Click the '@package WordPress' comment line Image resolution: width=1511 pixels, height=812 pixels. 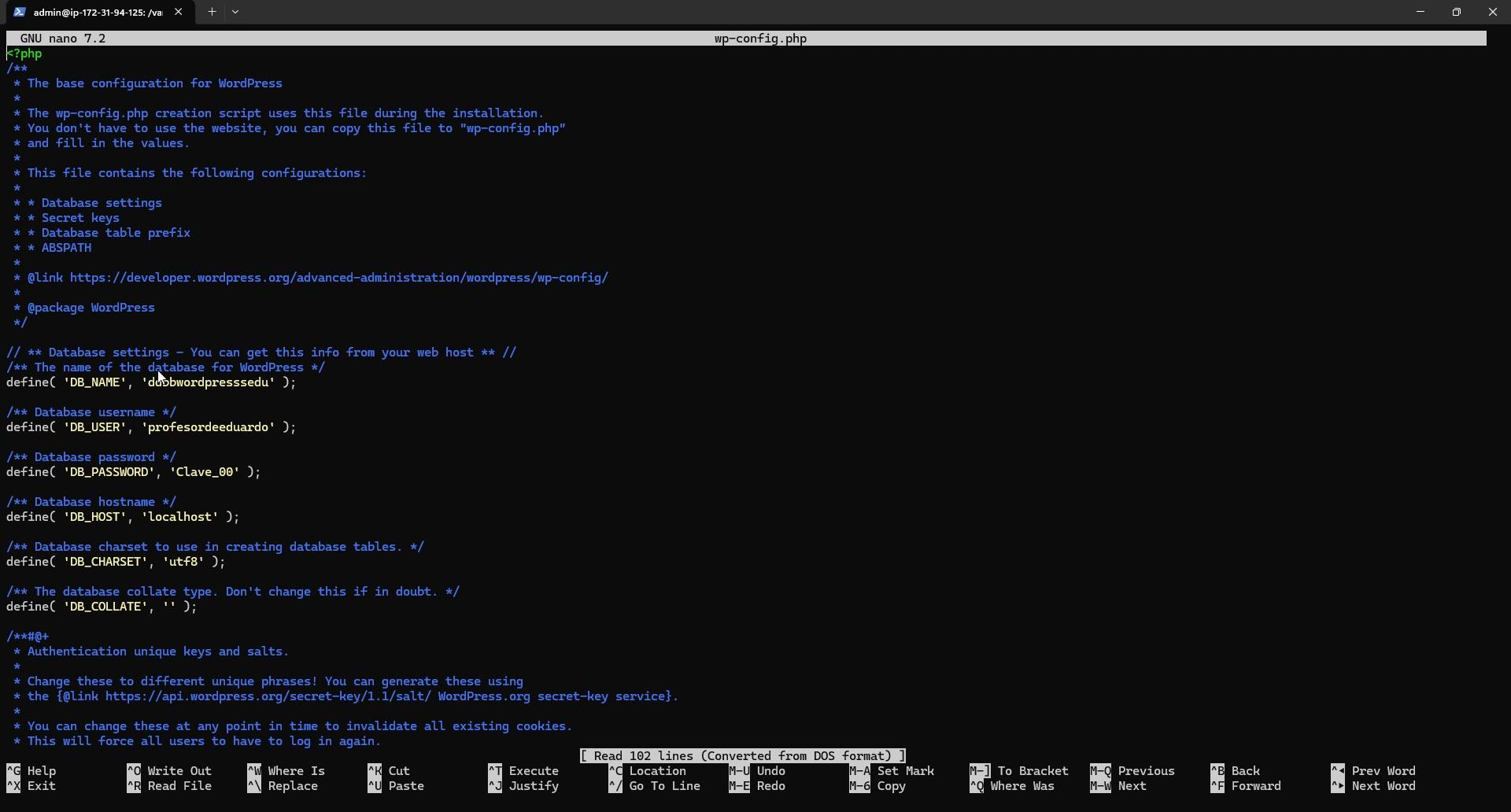tap(84, 308)
